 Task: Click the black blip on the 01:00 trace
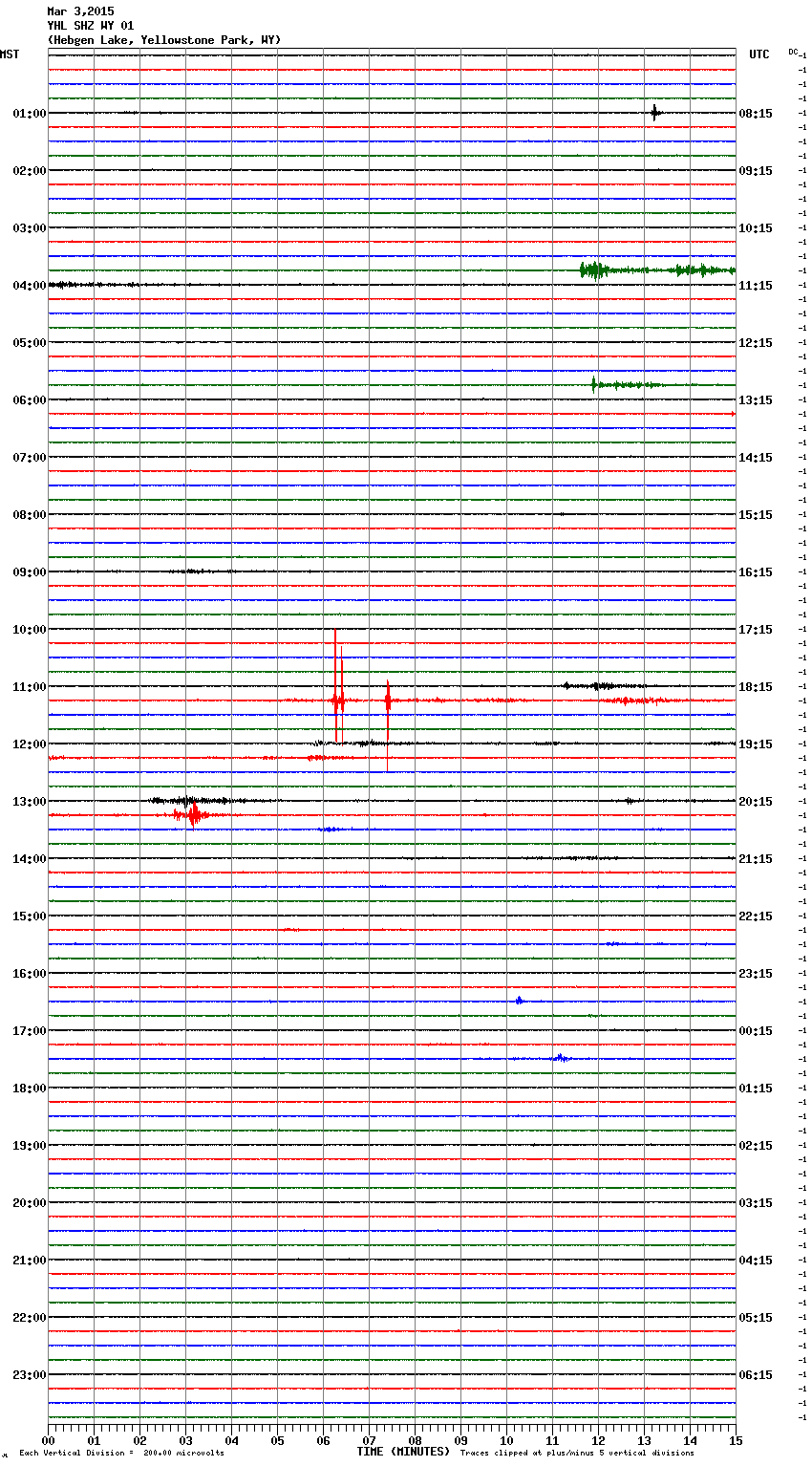tap(654, 113)
